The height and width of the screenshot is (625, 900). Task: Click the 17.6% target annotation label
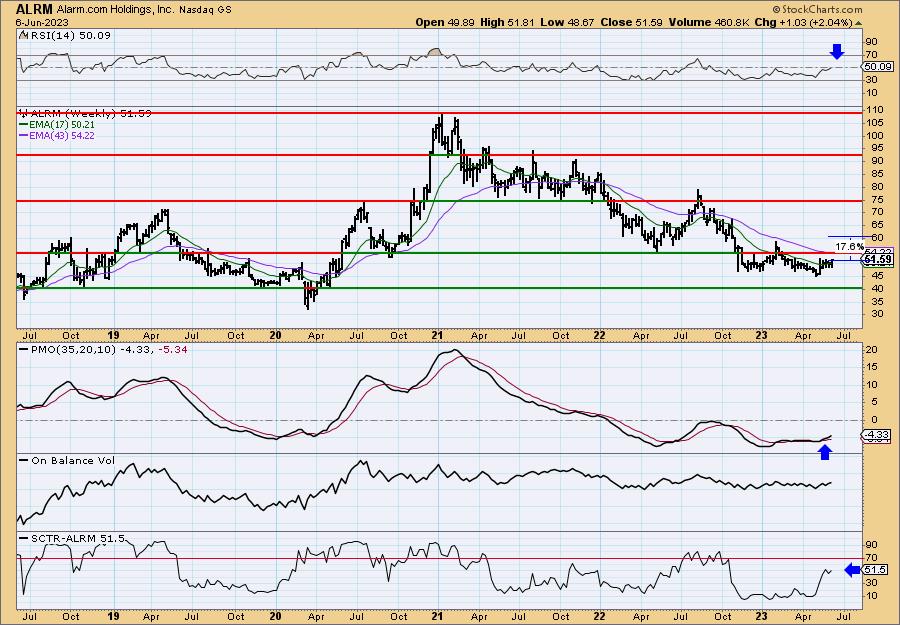pyautogui.click(x=849, y=246)
